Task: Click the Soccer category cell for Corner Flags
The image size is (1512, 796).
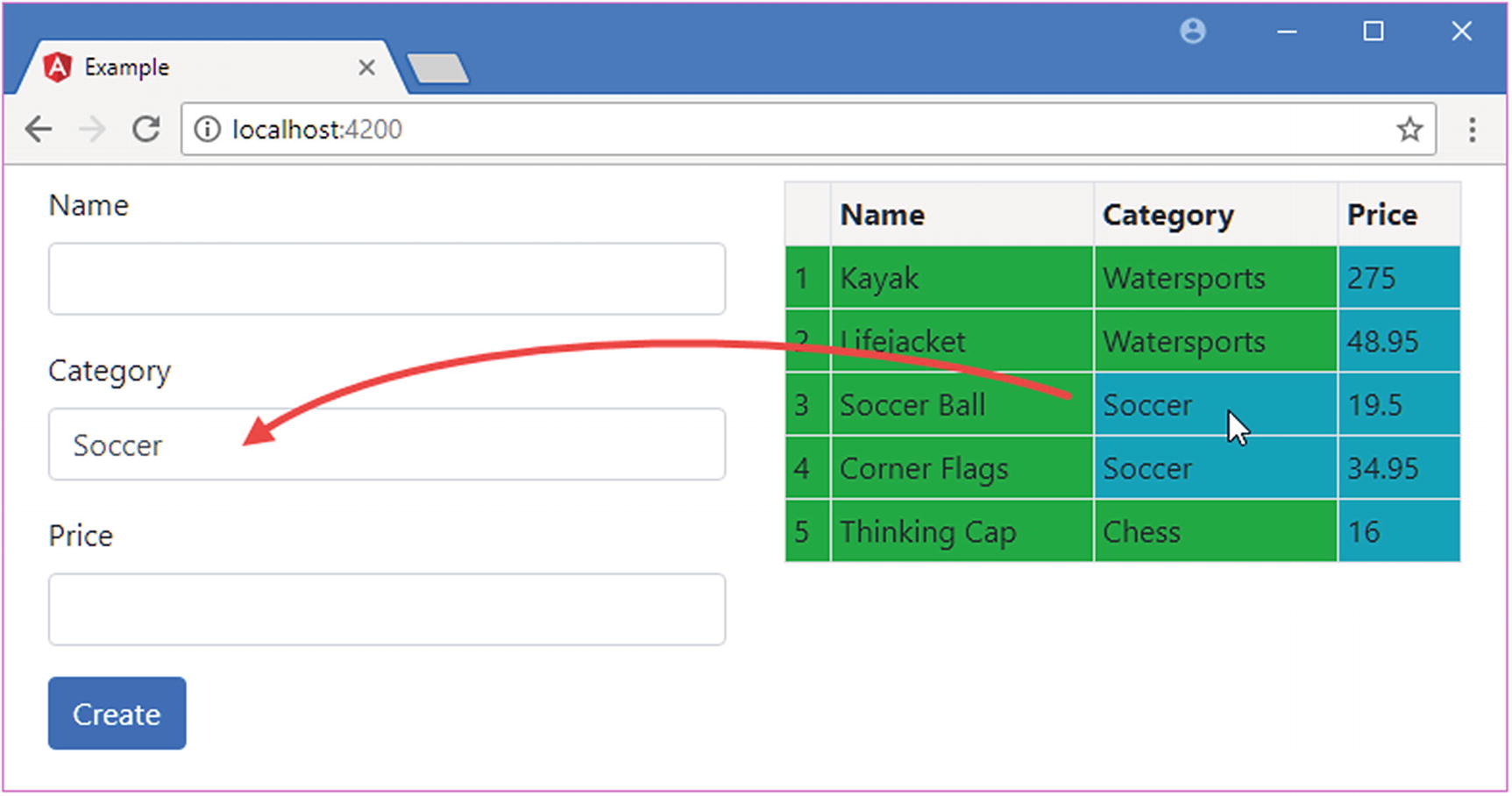Action: click(1216, 468)
